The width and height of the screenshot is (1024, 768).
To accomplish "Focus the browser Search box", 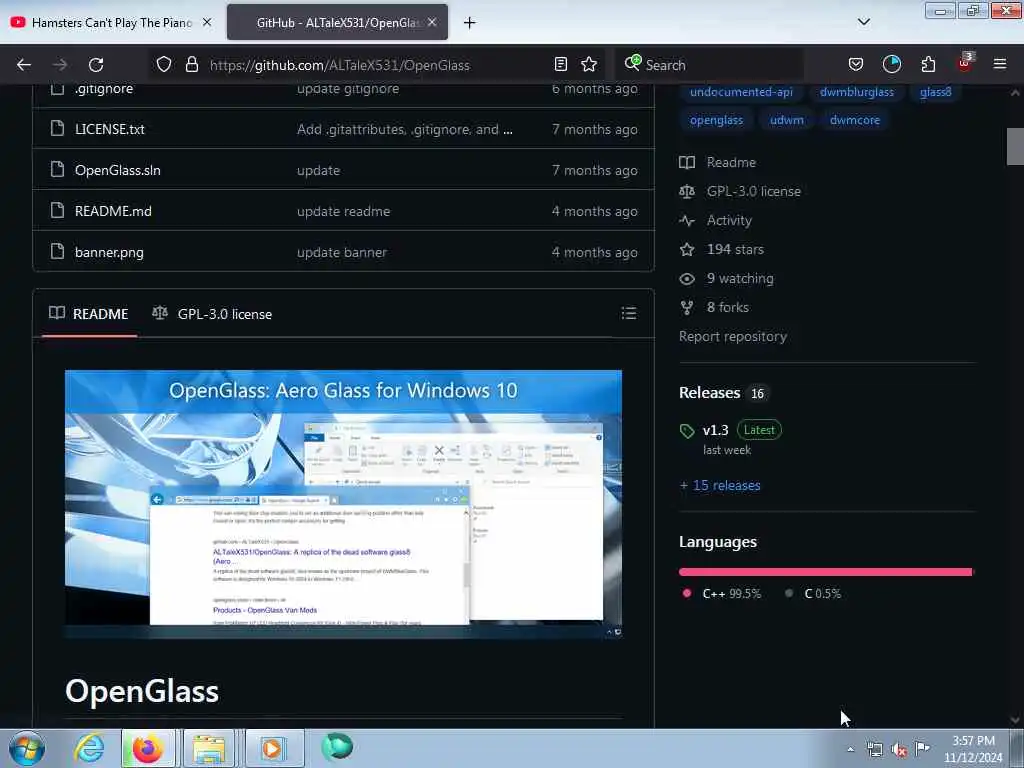I will tap(709, 65).
